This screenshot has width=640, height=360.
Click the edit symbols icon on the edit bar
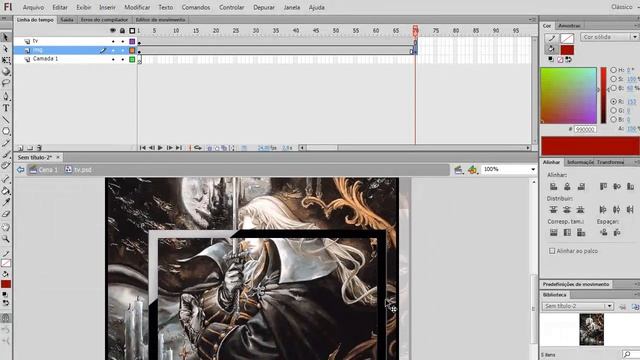473,169
